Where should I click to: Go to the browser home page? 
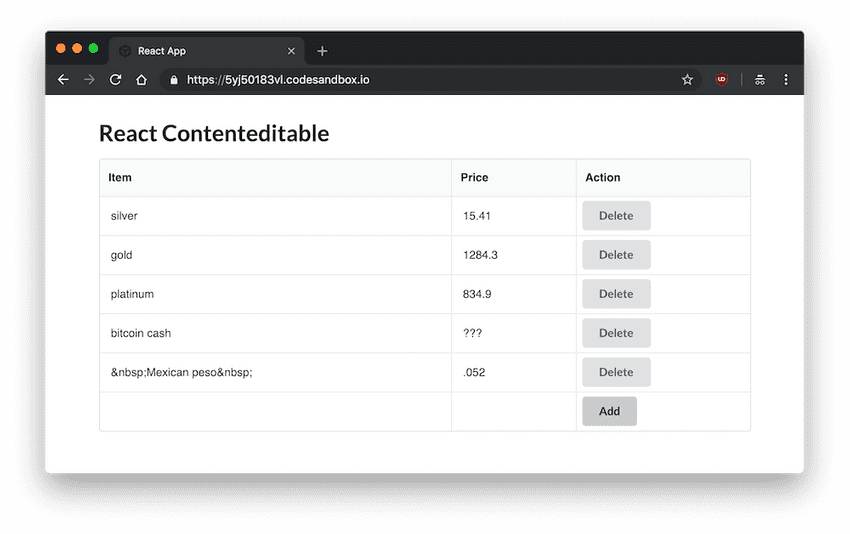pyautogui.click(x=141, y=80)
